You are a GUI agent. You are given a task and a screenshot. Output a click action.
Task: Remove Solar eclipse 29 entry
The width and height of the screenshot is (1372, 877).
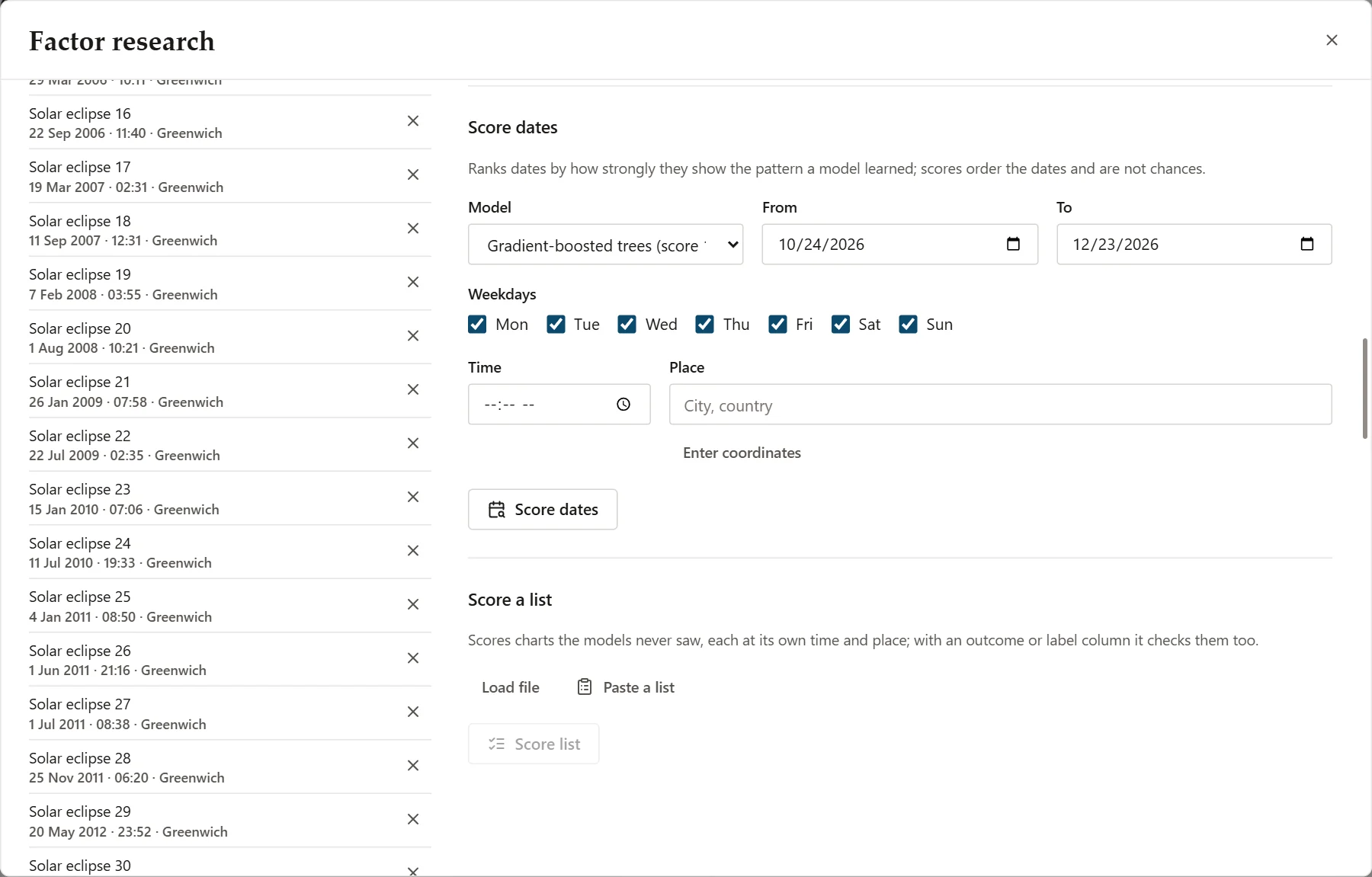[x=413, y=819]
